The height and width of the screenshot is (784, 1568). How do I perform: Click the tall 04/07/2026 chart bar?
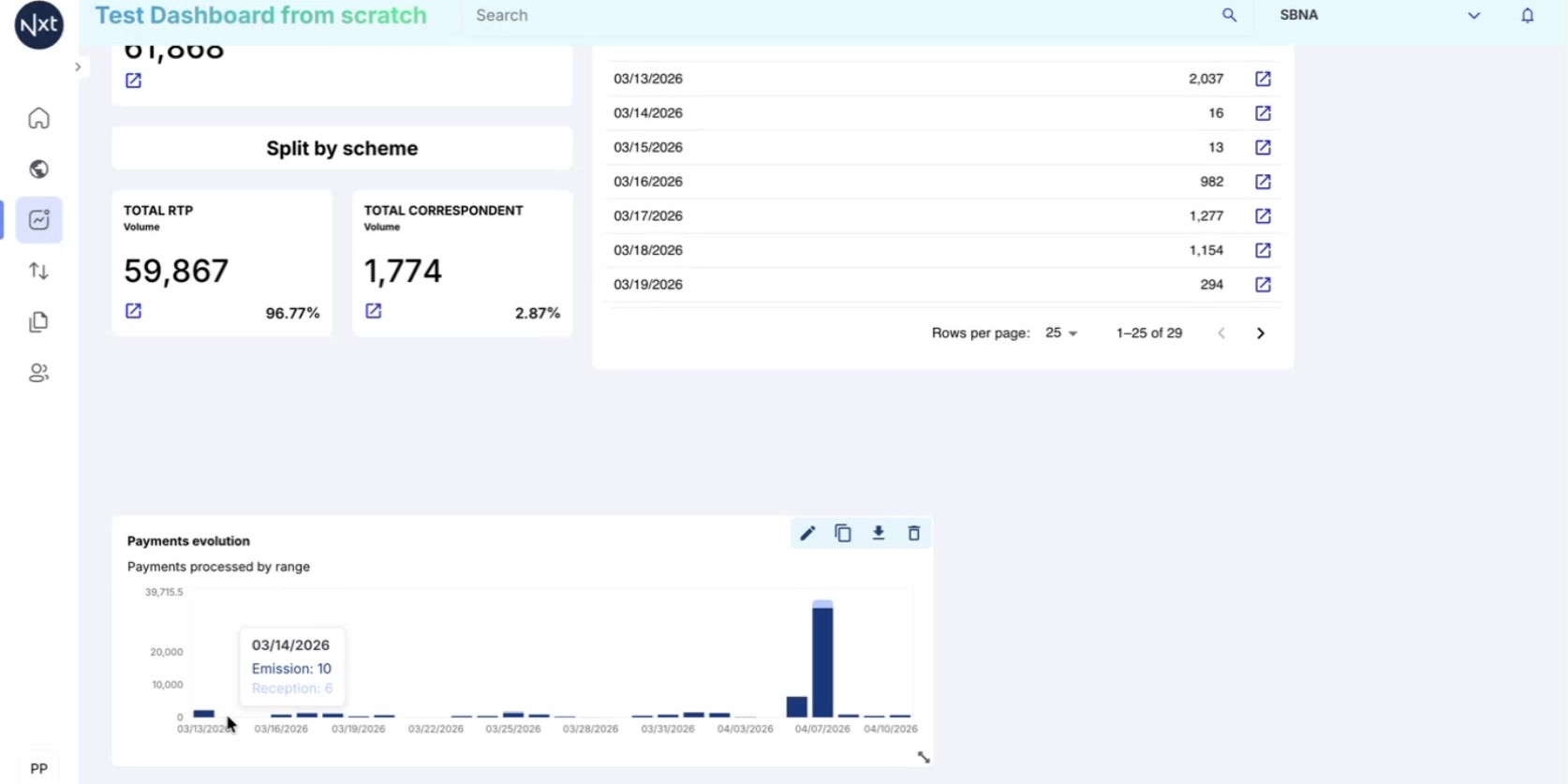coord(822,658)
